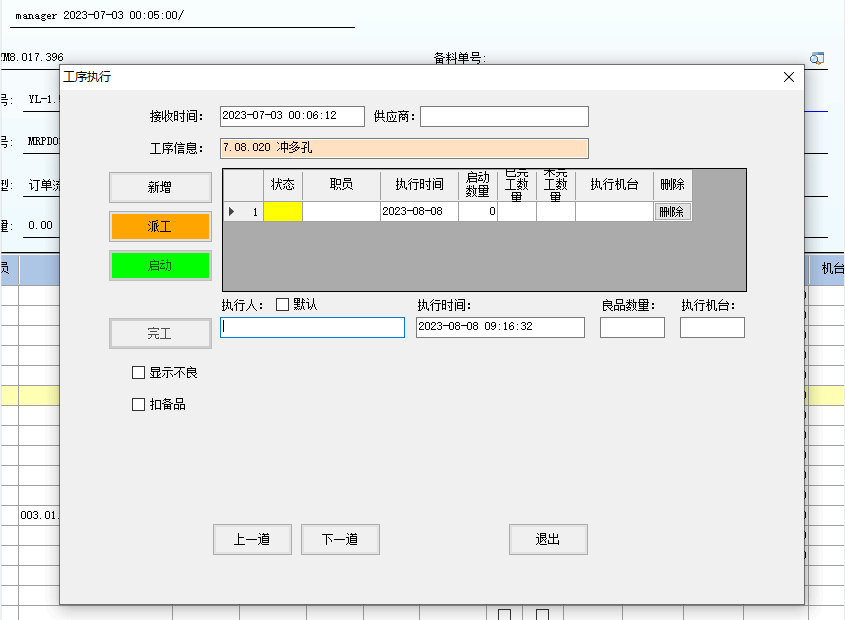
Task: Go to previous step with 上一道
Action: point(252,539)
